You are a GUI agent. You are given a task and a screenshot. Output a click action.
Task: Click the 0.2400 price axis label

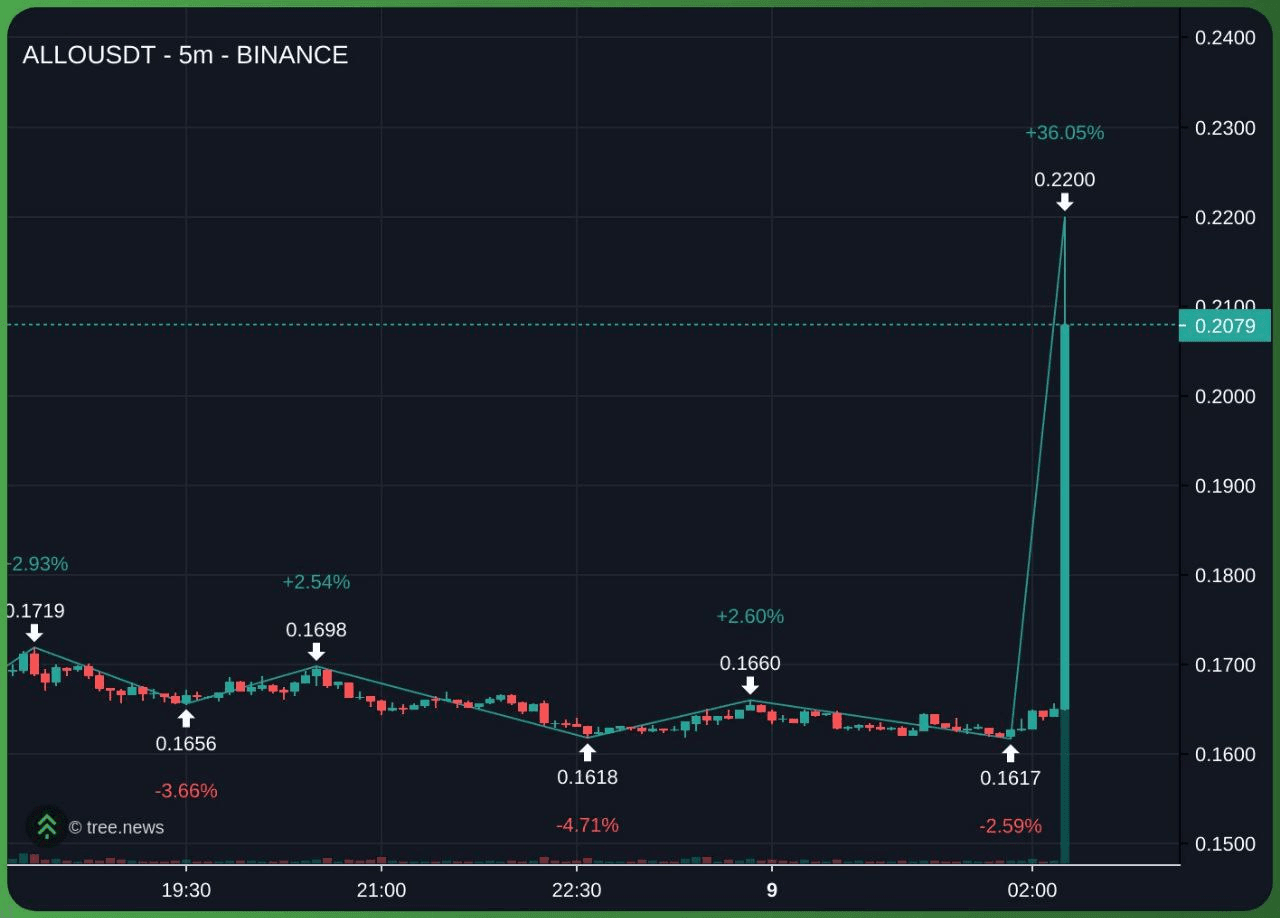1225,38
